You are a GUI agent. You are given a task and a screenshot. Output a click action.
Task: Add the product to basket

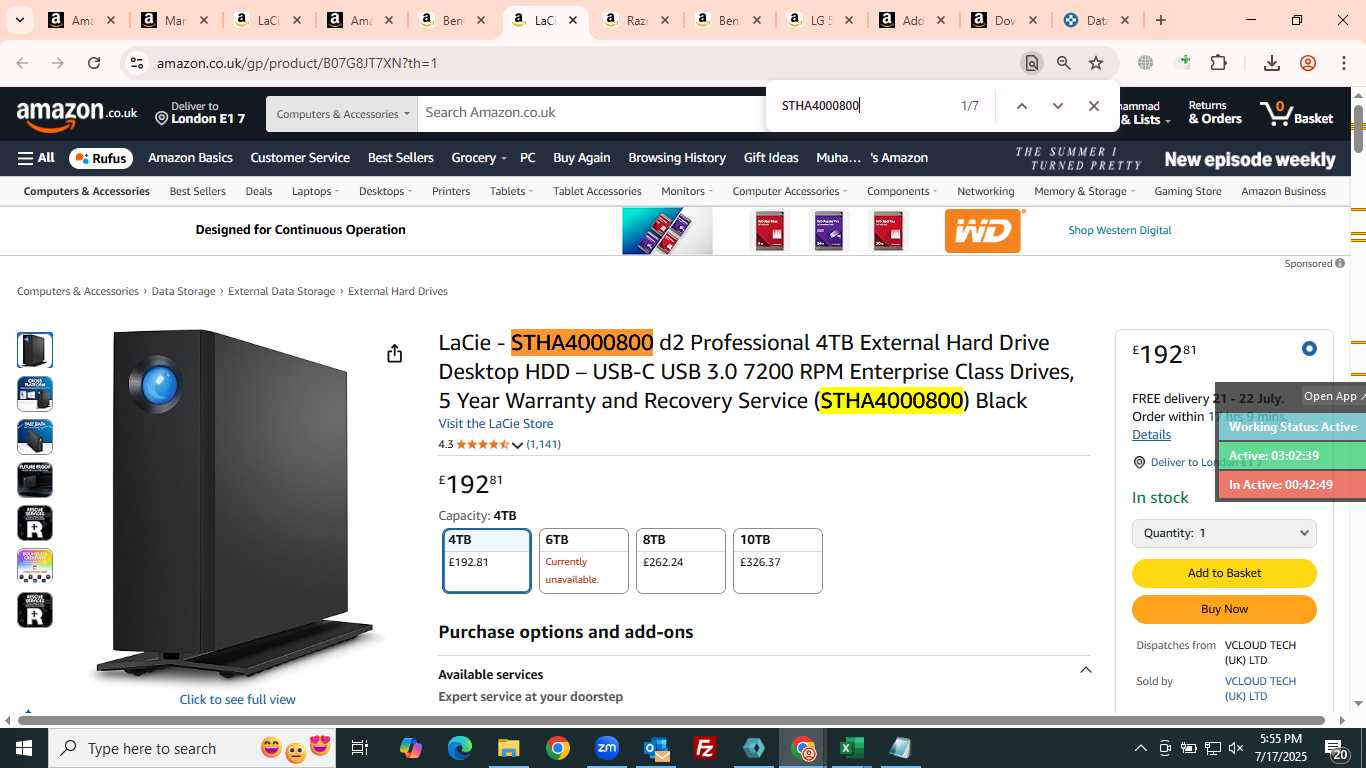pyautogui.click(x=1224, y=573)
